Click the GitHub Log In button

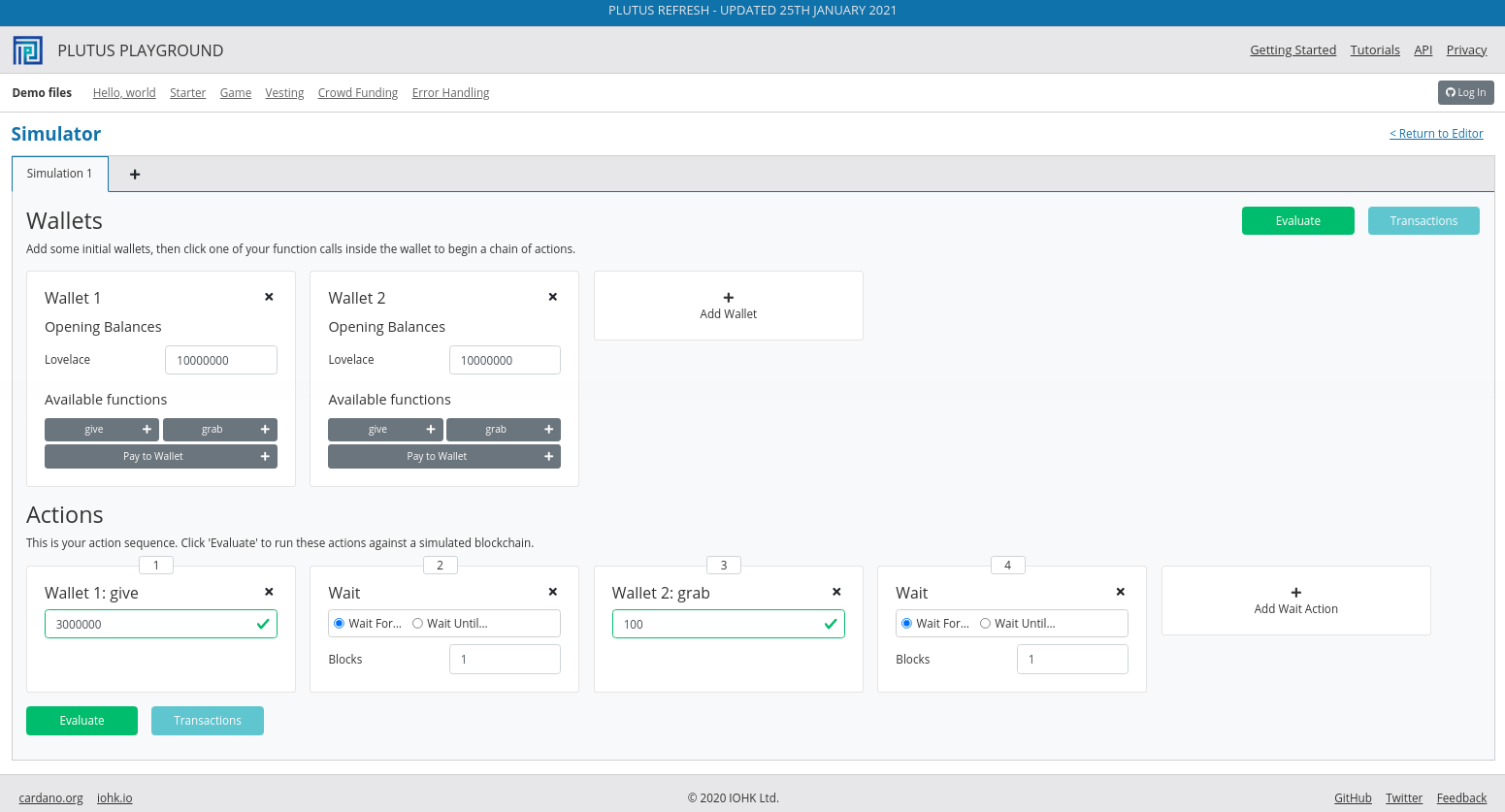[x=1465, y=92]
